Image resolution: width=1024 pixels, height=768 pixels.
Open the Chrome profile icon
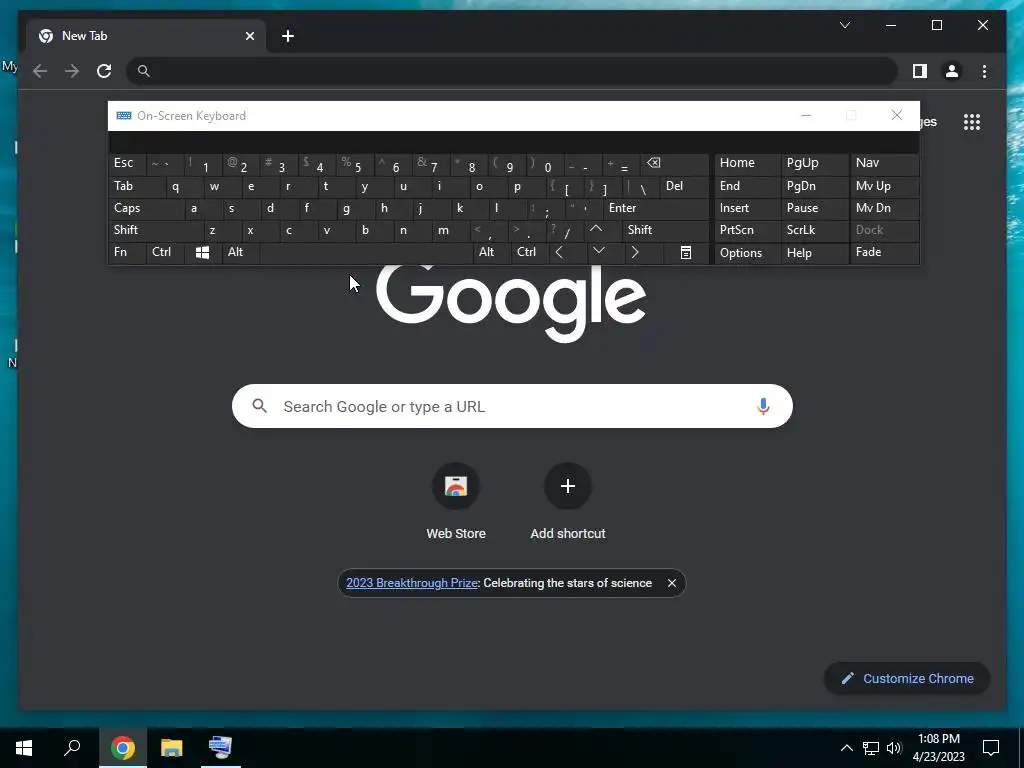coord(952,71)
